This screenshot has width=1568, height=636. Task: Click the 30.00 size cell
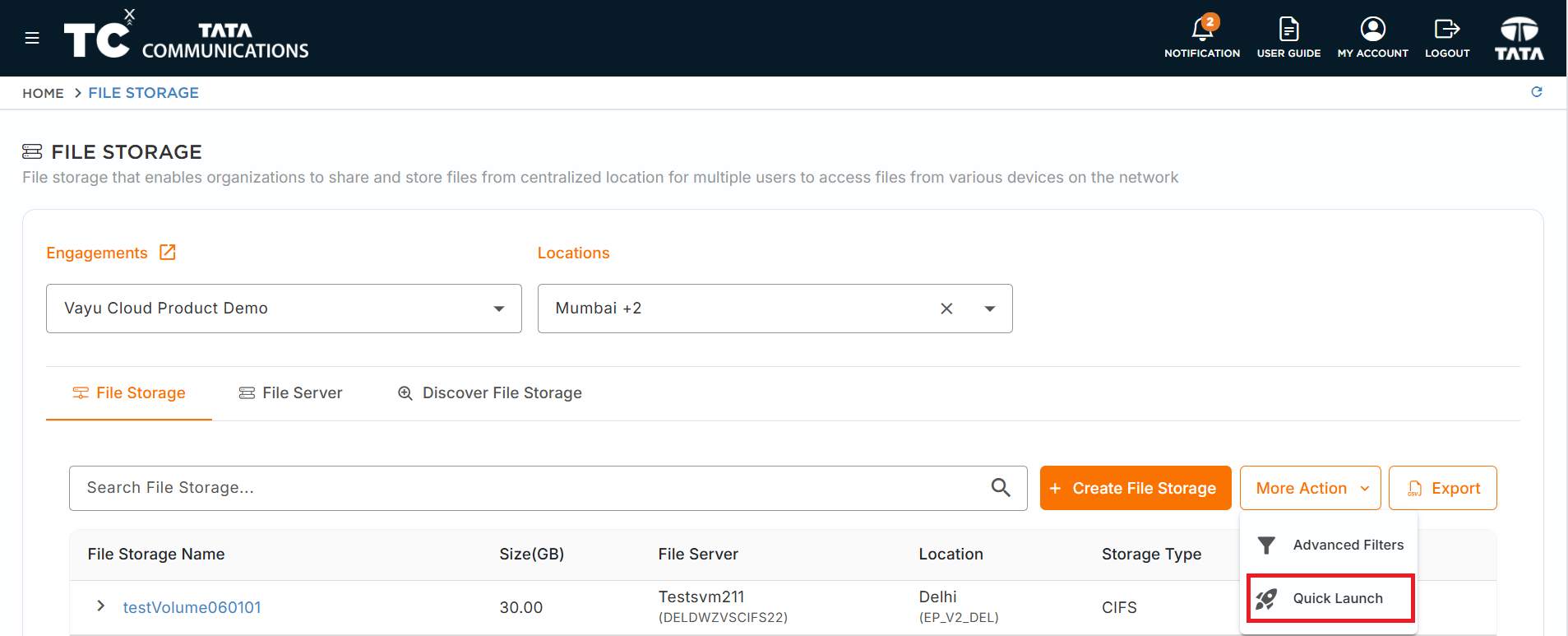pyautogui.click(x=521, y=607)
